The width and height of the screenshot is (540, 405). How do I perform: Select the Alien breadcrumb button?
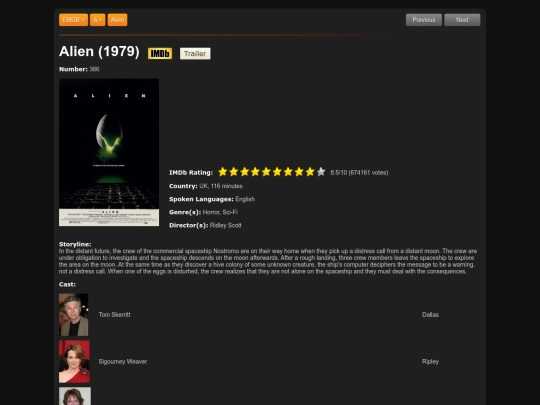click(x=117, y=20)
